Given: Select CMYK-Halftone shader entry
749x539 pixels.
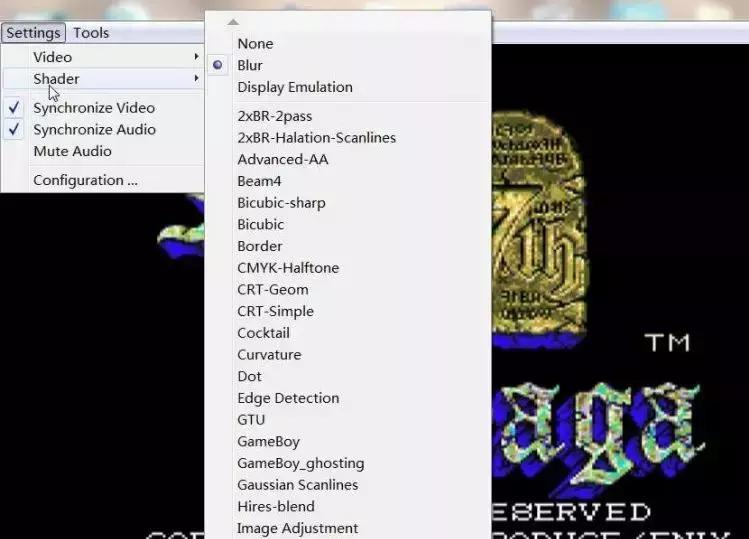Looking at the screenshot, I should (288, 268).
